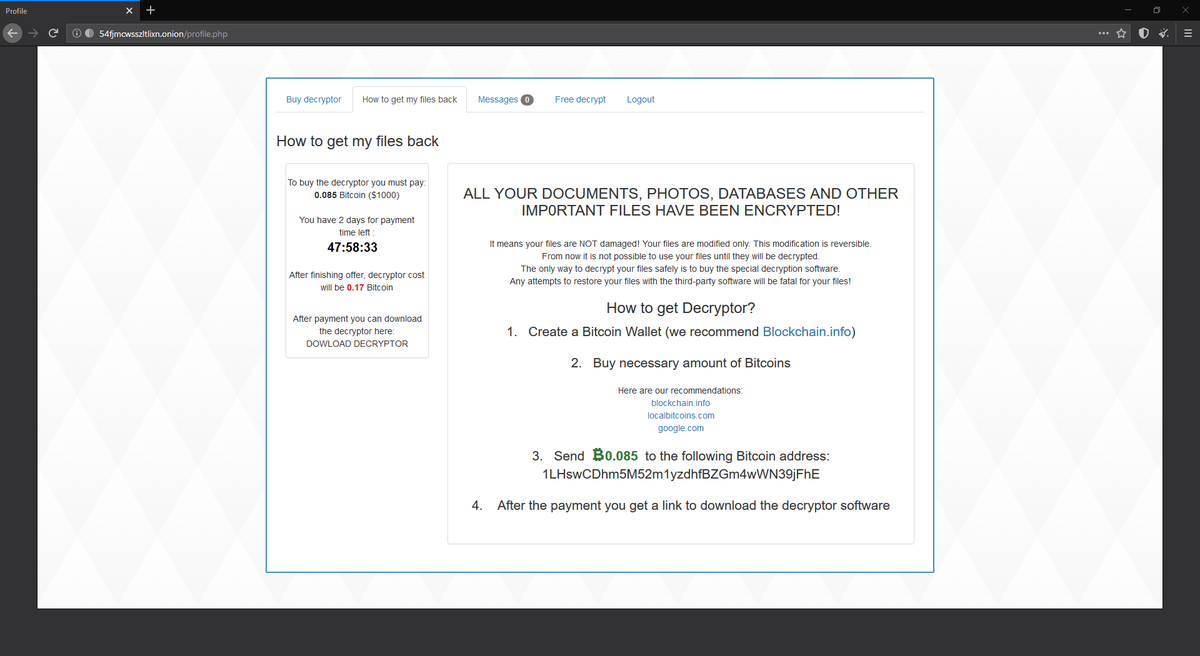The image size is (1200, 656).
Task: Close the browser window
Action: click(1186, 11)
